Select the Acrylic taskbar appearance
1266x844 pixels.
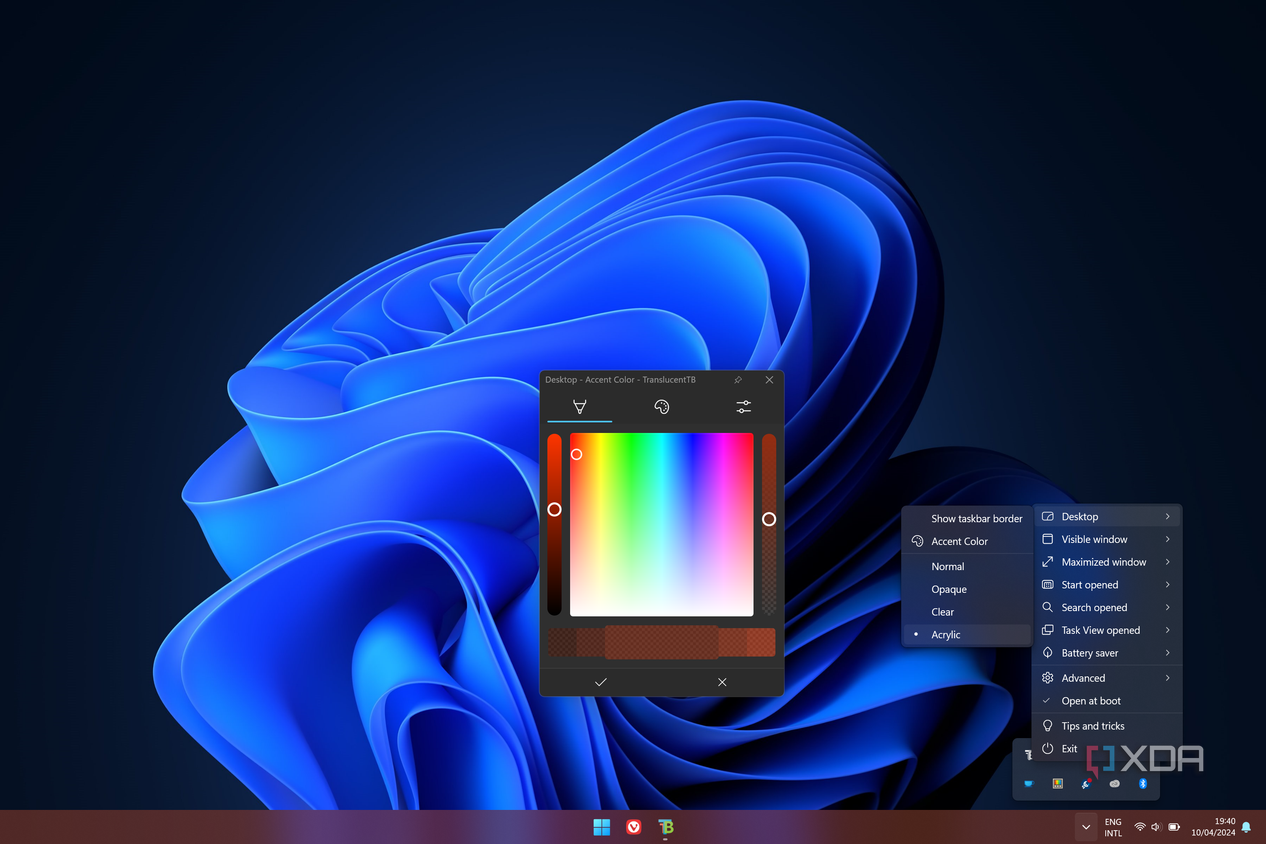(x=967, y=635)
